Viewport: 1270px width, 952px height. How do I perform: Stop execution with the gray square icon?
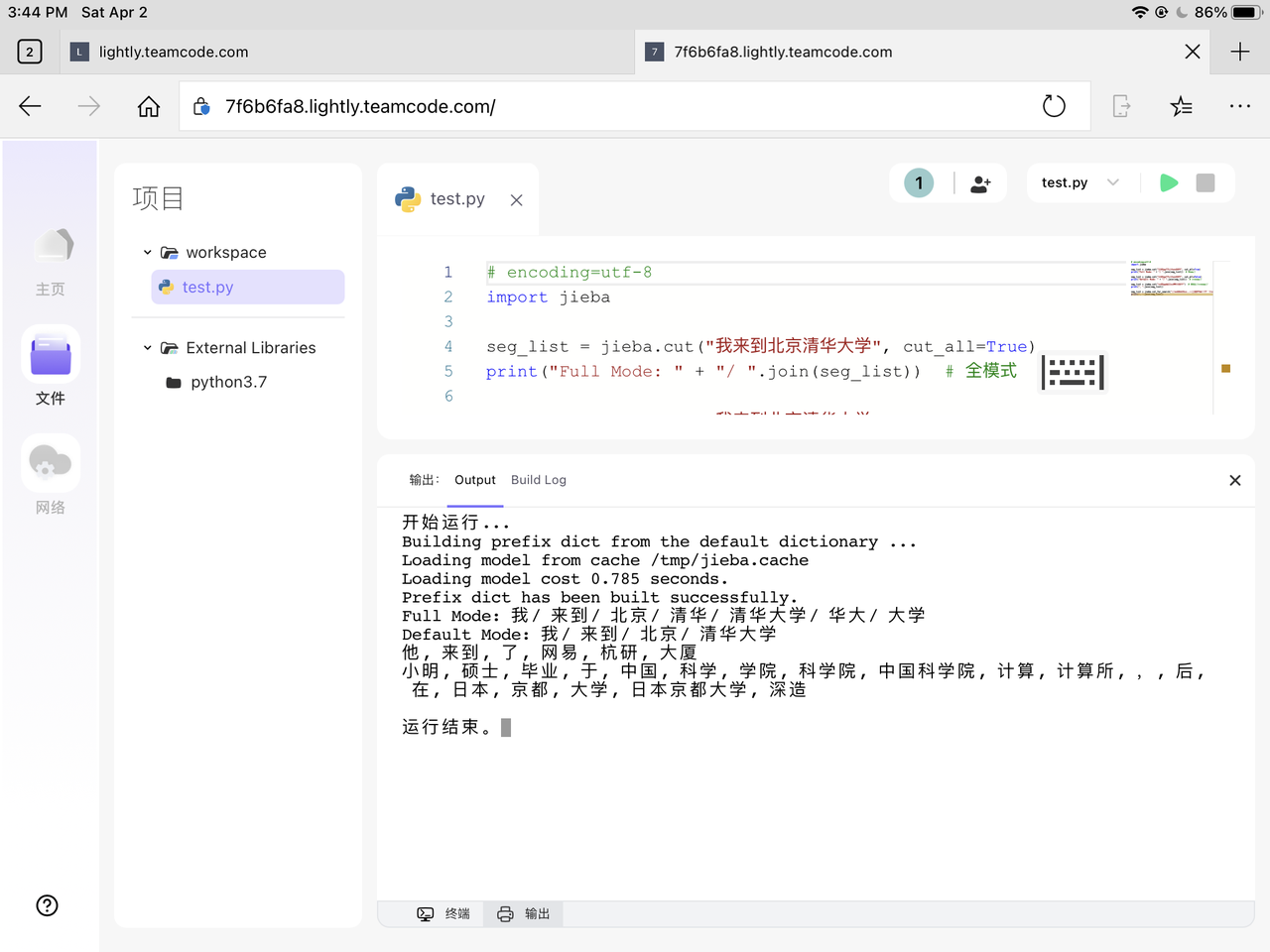click(1205, 182)
